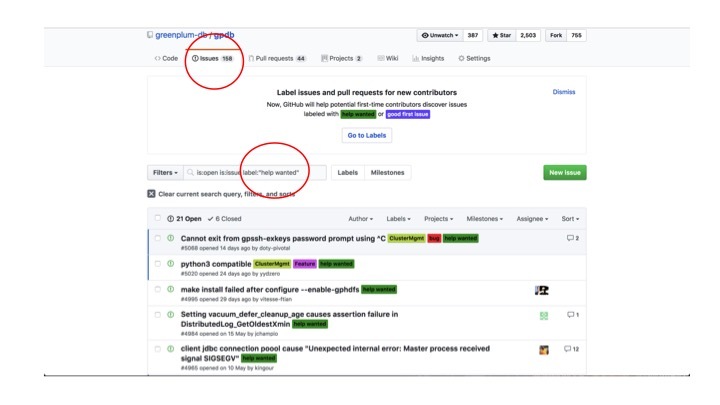Viewport: 720px width, 405px height.
Task: Open issue make install failed after configure
Action: [x=270, y=290]
